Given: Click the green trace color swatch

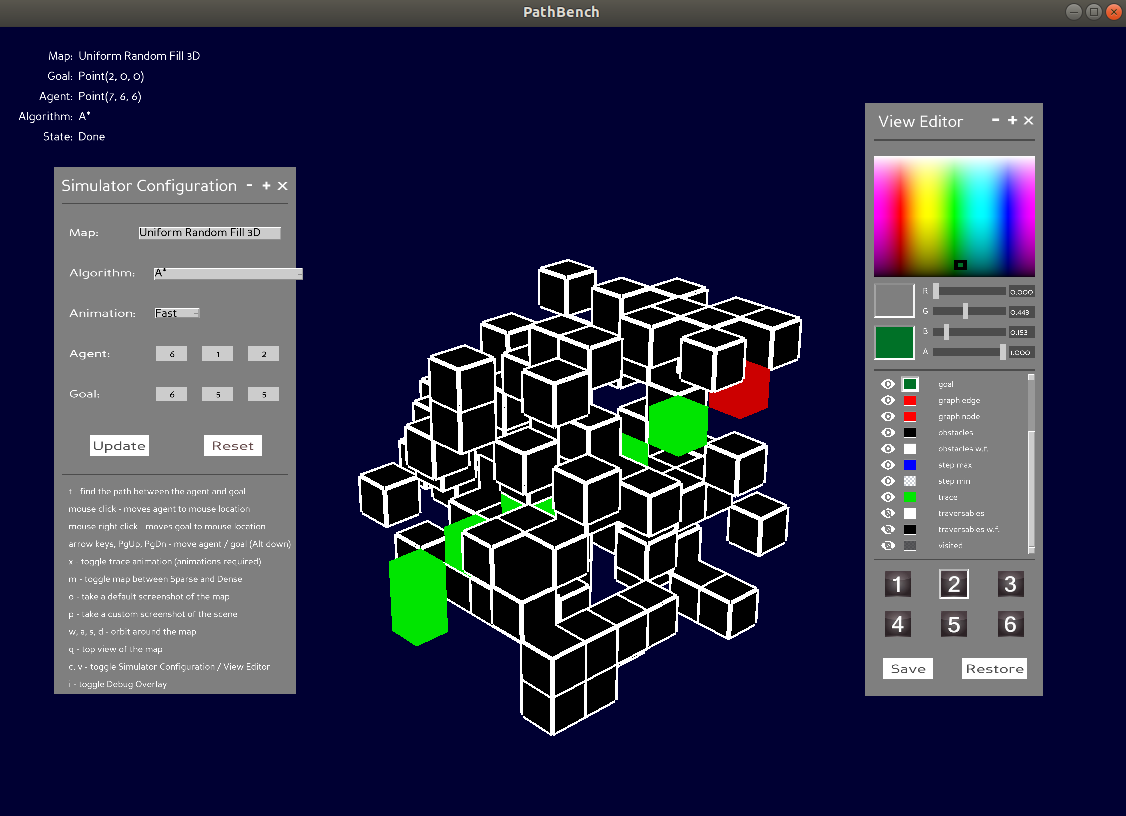Looking at the screenshot, I should 910,497.
